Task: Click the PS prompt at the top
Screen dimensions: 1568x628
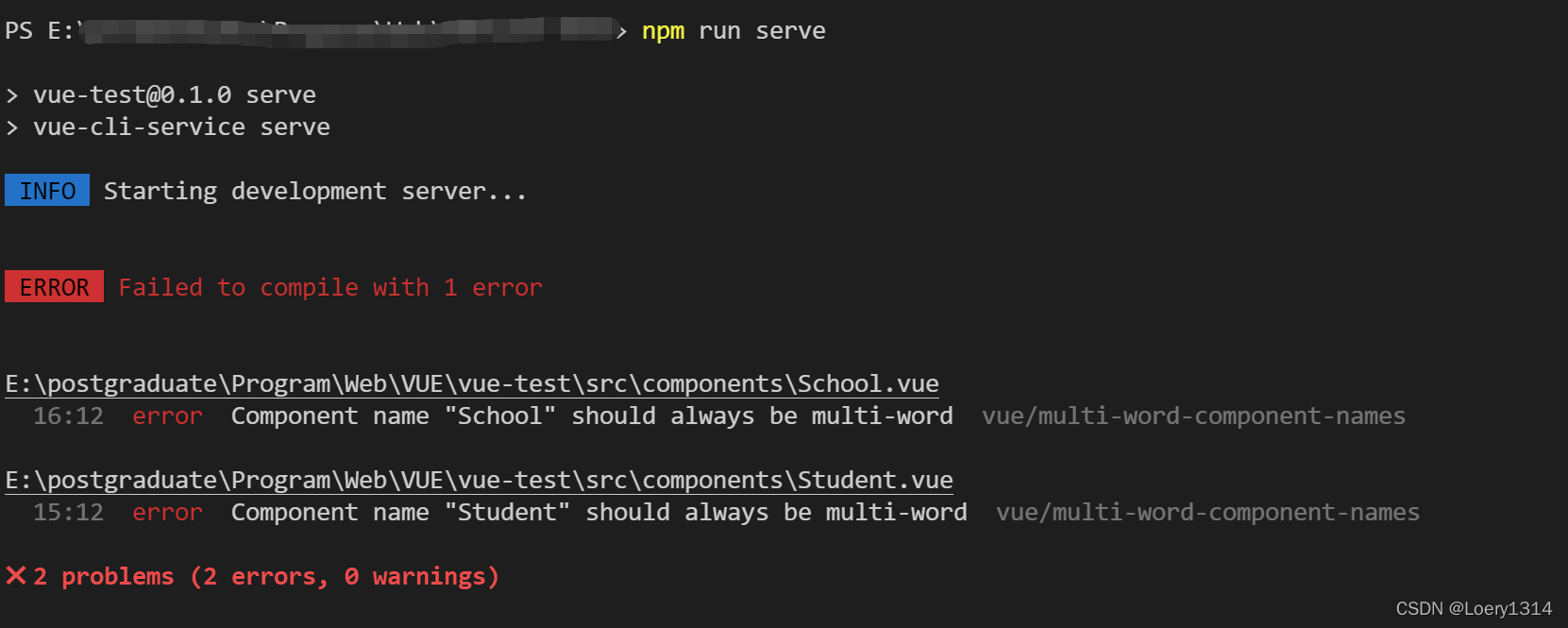Action: tap(19, 31)
